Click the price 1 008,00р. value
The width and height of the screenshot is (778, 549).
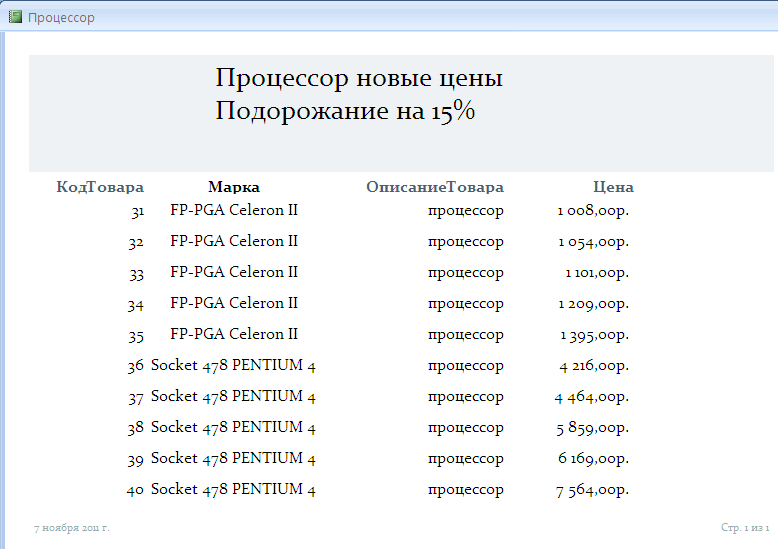point(593,211)
